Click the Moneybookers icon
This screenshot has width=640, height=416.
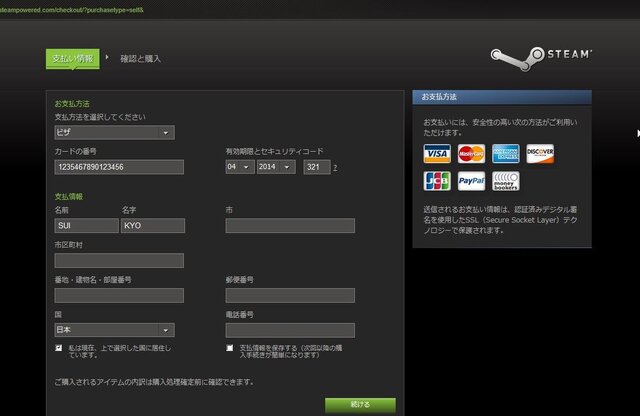click(506, 181)
